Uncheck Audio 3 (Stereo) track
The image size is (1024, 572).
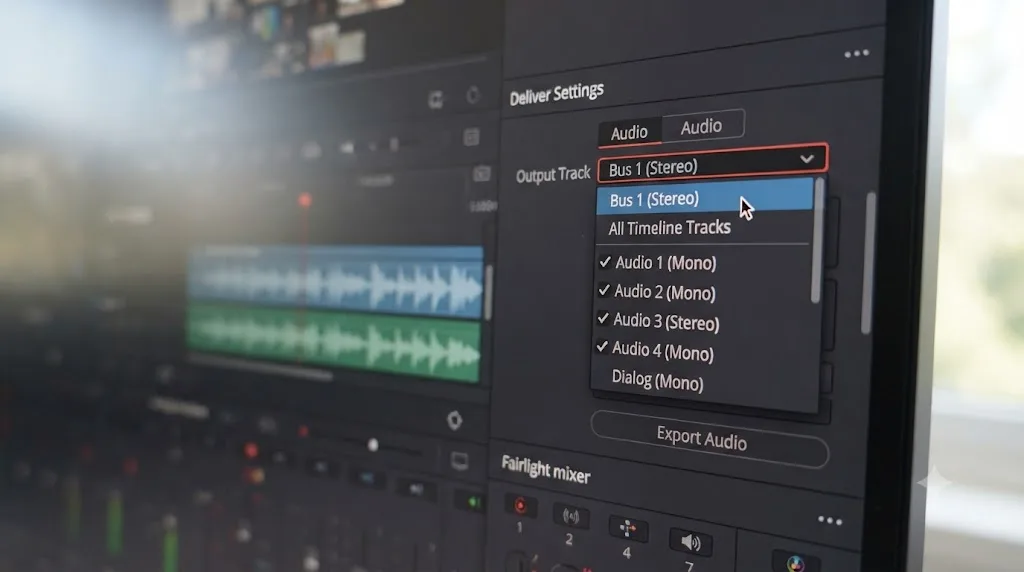coord(603,319)
